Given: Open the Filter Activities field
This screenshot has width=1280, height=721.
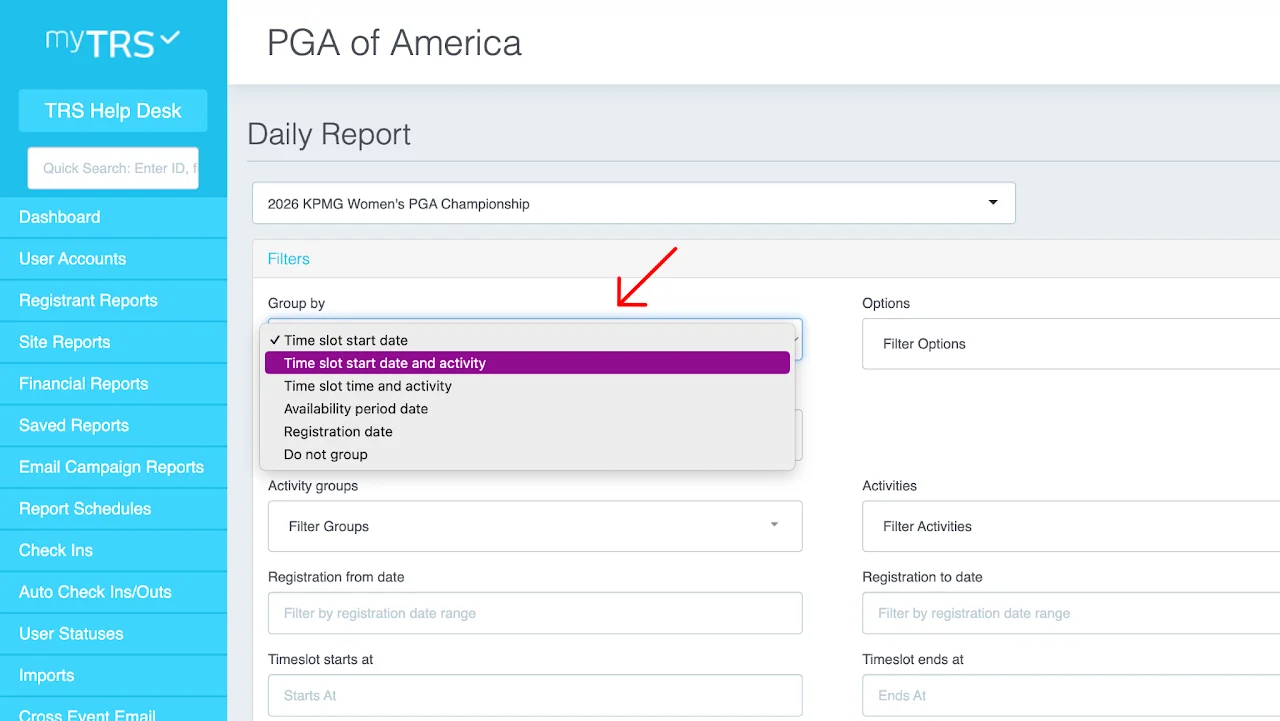Looking at the screenshot, I should coord(1071,526).
